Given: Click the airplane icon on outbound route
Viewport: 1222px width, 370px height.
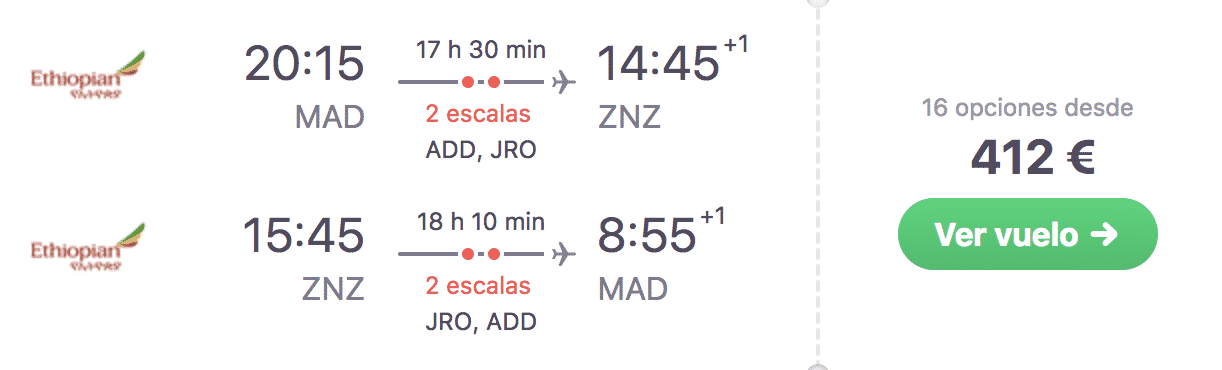Looking at the screenshot, I should (x=565, y=81).
